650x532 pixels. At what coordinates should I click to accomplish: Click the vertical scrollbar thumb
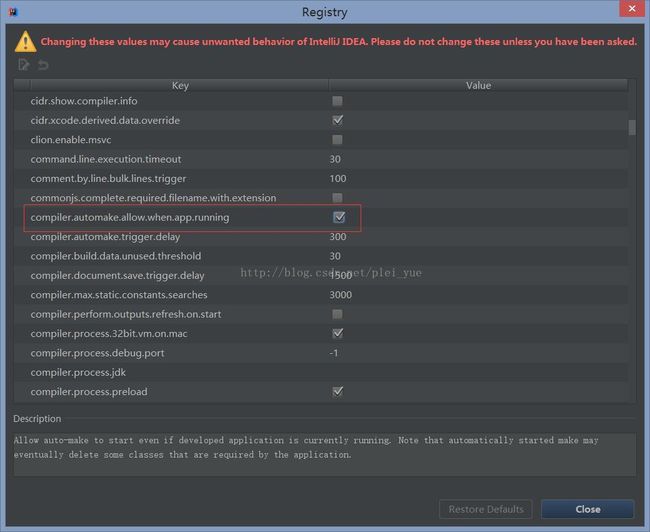click(632, 127)
